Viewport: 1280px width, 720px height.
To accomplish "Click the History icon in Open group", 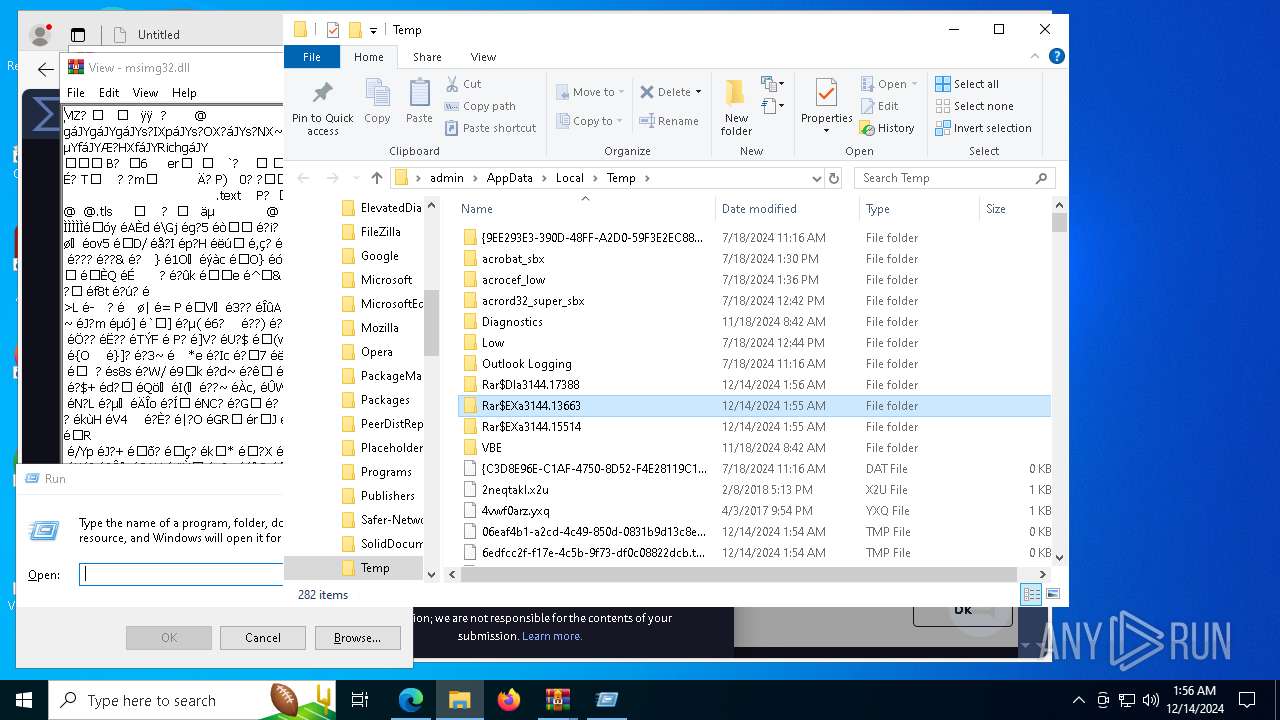I will 867,128.
